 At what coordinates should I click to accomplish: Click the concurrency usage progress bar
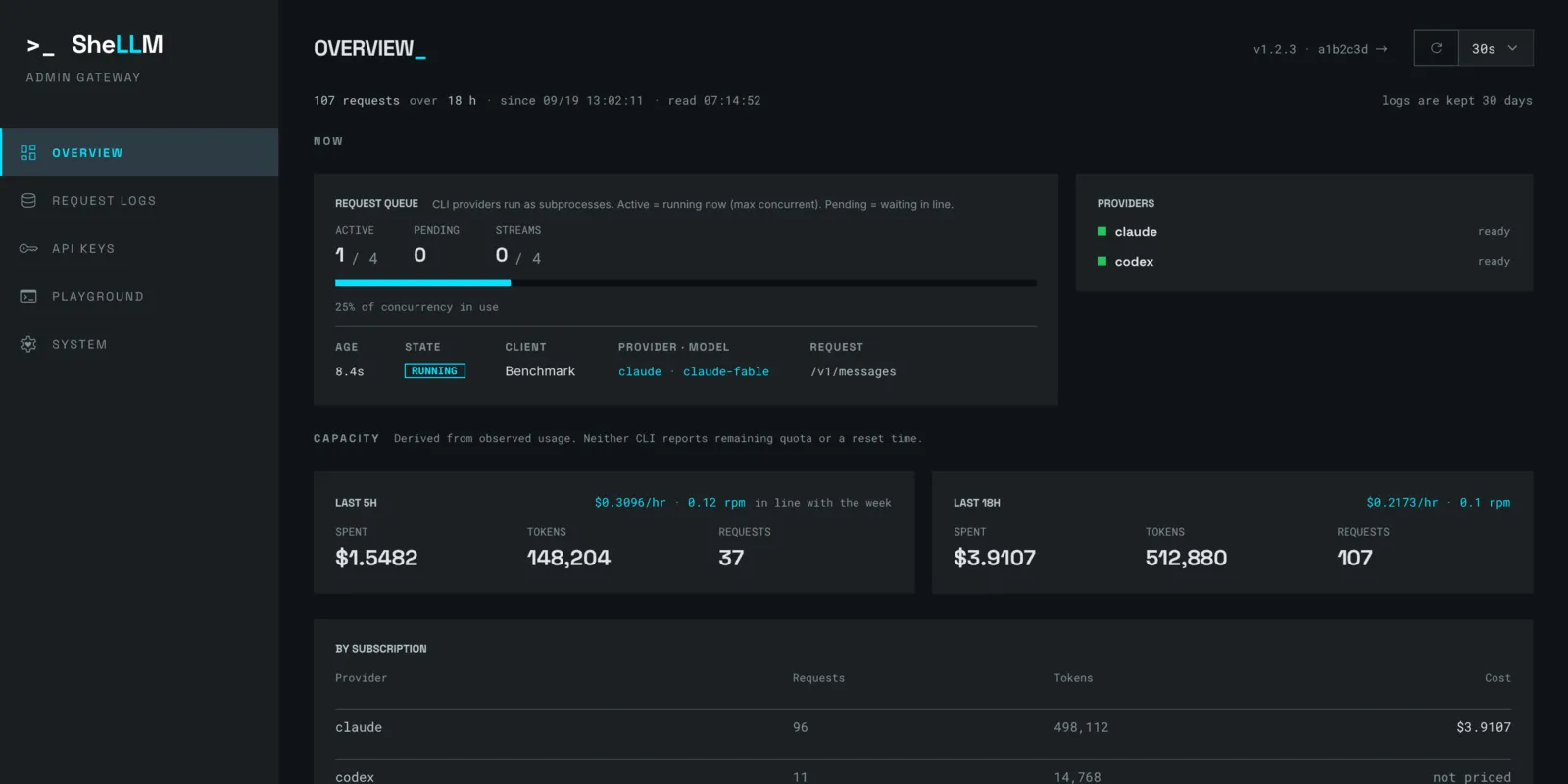686,283
